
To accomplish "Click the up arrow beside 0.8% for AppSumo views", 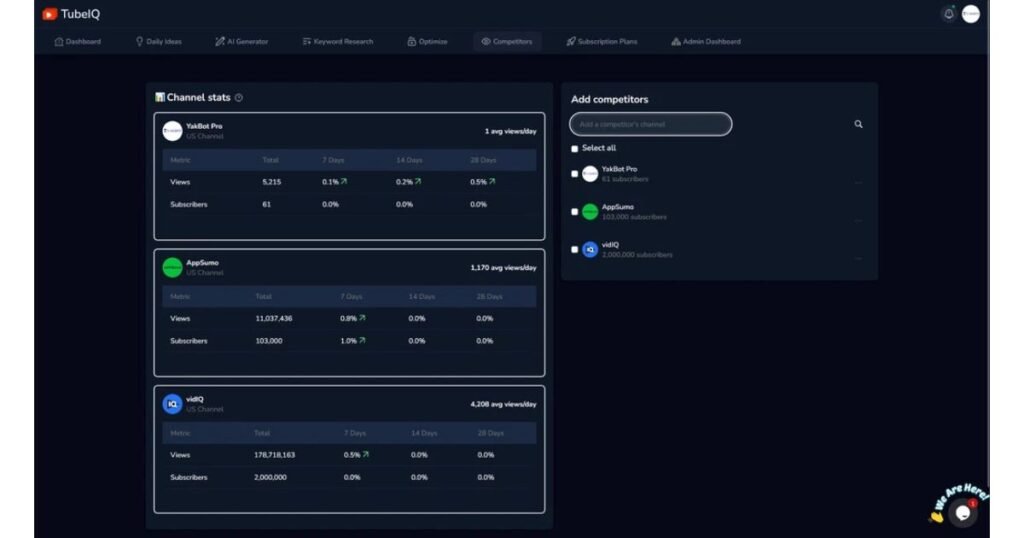I will 362,318.
